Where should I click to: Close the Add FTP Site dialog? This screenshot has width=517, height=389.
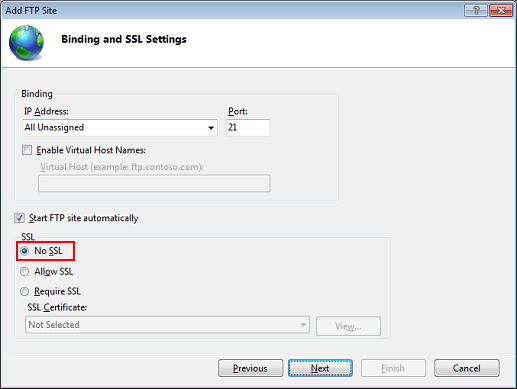(x=501, y=11)
